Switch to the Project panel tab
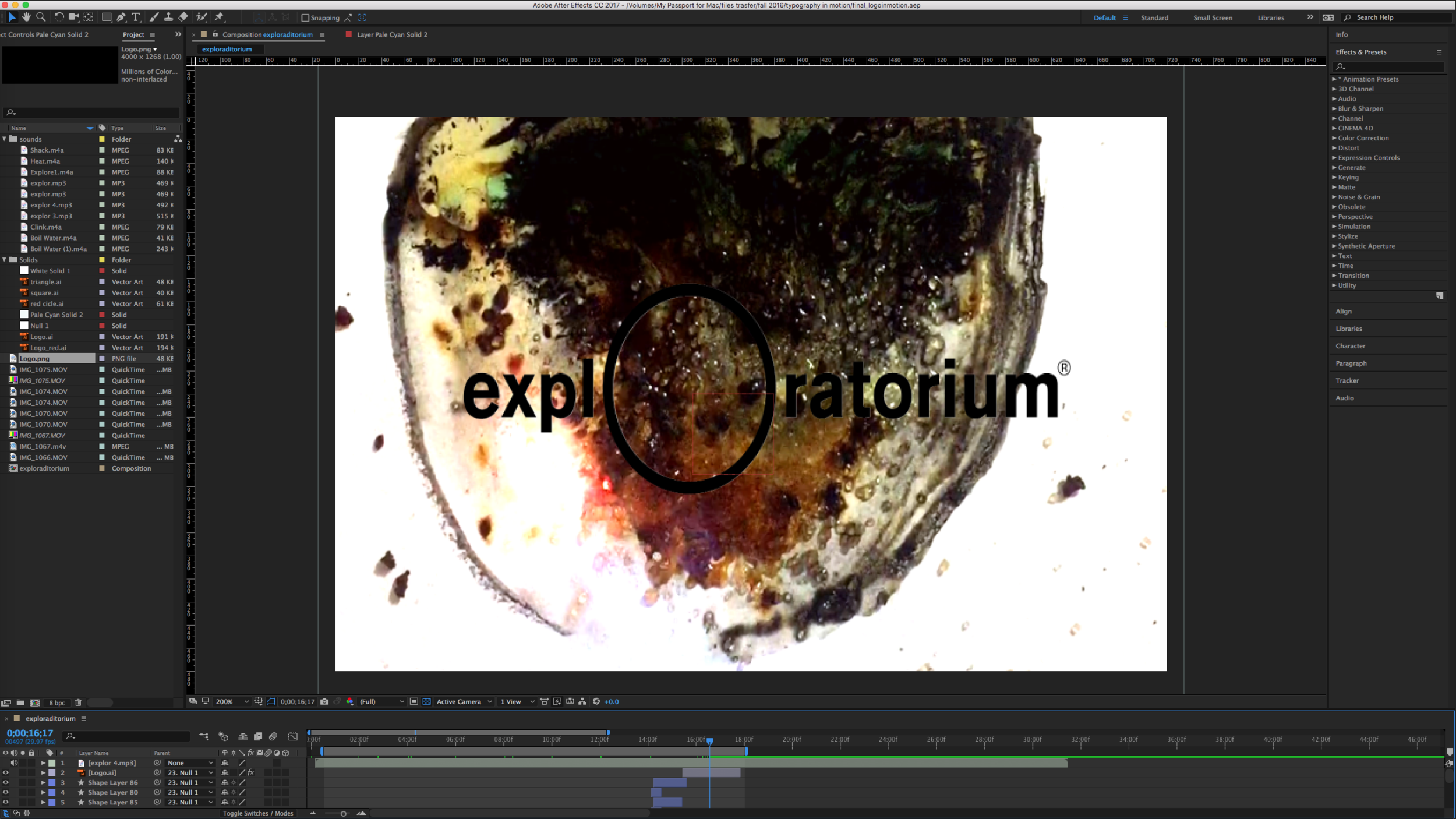This screenshot has height=819, width=1456. 133,35
